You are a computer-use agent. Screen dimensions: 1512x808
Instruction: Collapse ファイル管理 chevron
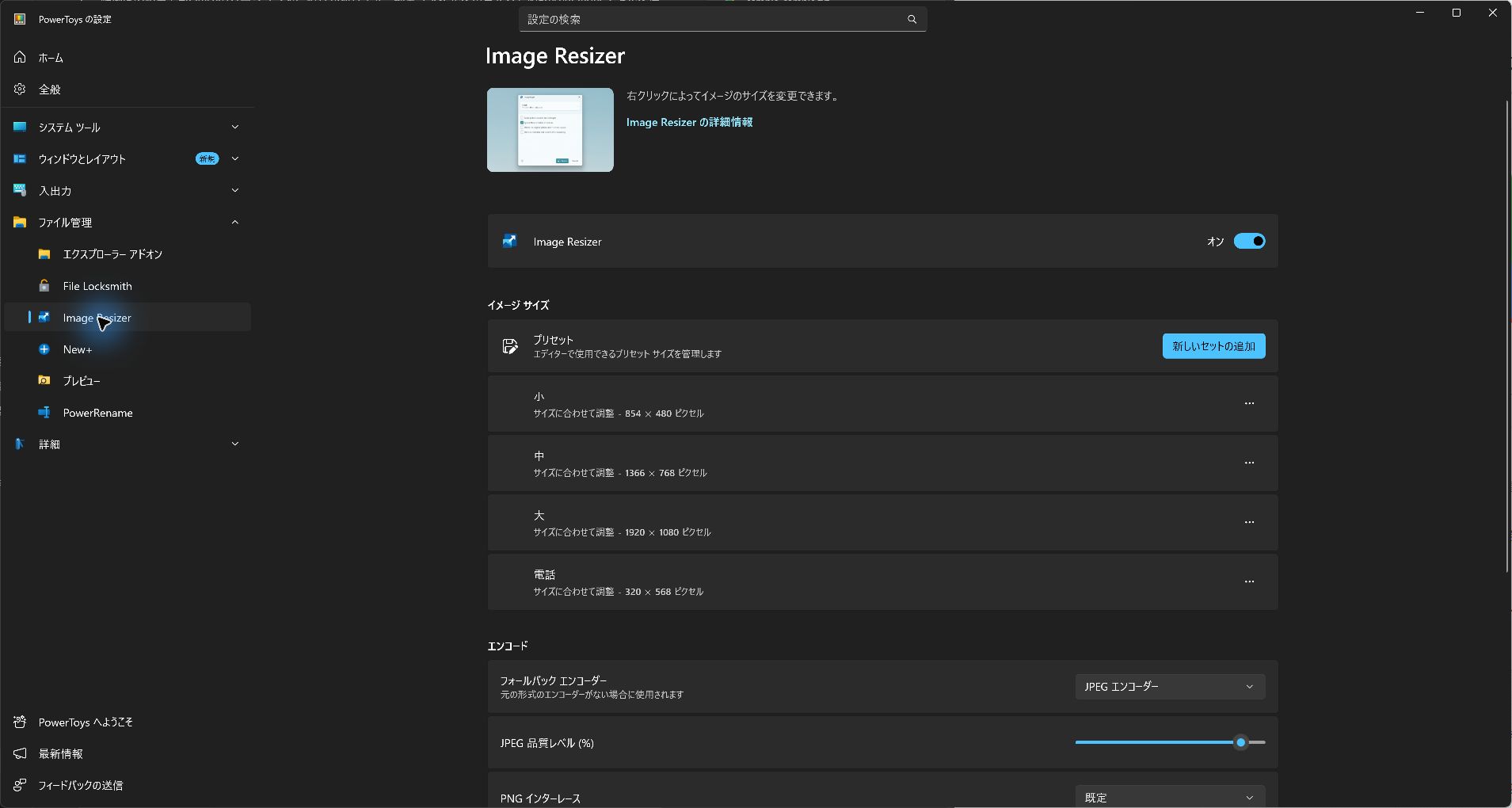[234, 222]
